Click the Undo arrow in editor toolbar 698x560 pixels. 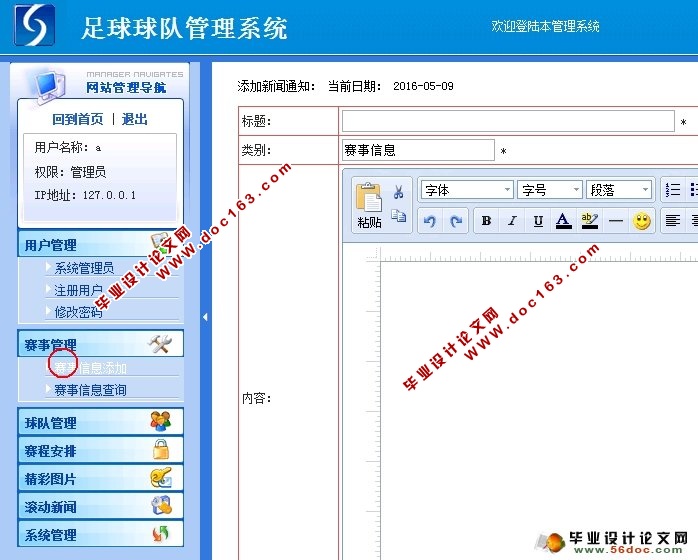(430, 221)
